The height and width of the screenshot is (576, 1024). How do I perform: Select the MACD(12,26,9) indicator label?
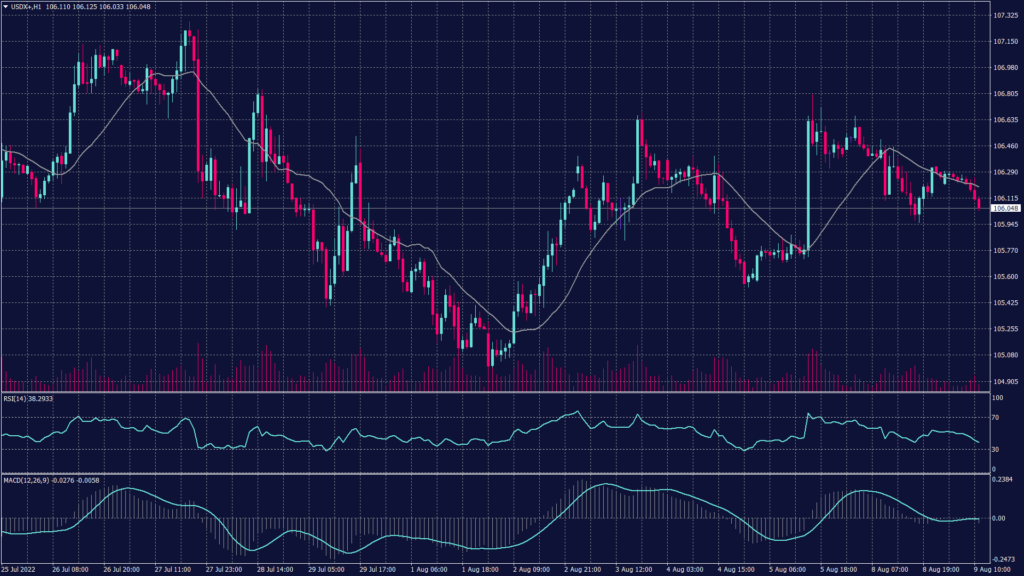[x=24, y=479]
